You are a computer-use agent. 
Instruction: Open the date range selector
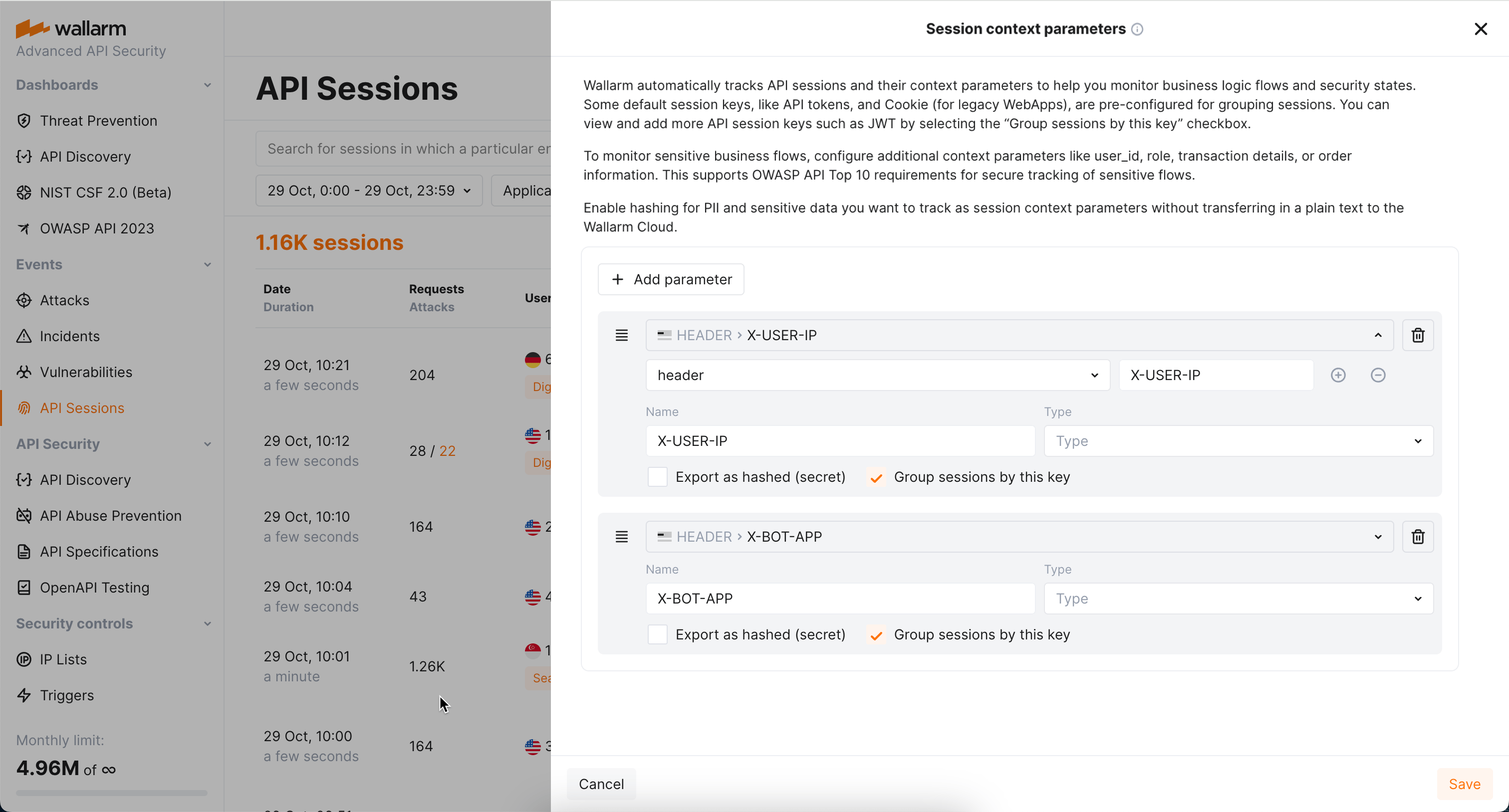tap(368, 190)
